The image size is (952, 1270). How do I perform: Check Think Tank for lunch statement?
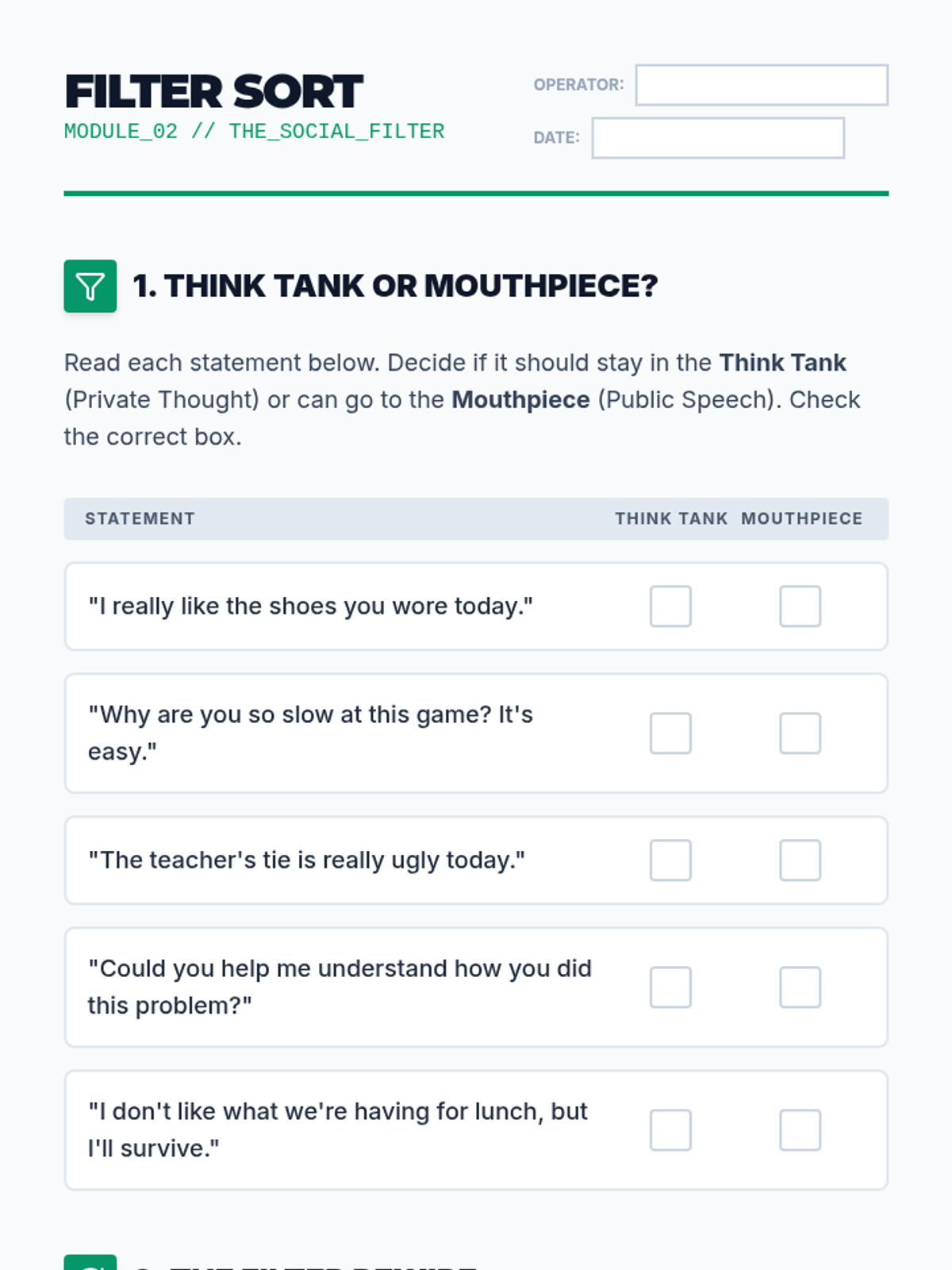tap(670, 1130)
